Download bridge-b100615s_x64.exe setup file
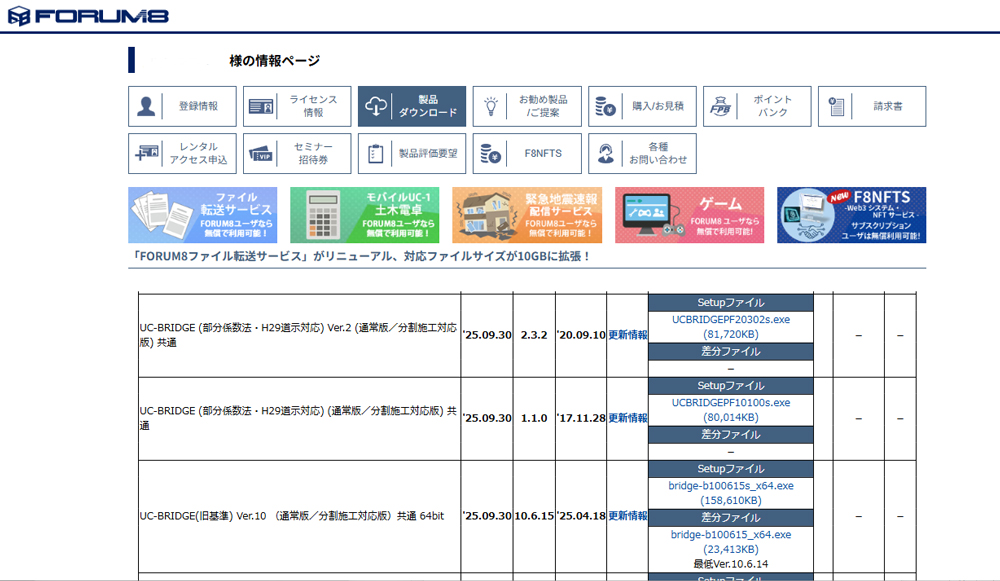1000x581 pixels. 731,493
